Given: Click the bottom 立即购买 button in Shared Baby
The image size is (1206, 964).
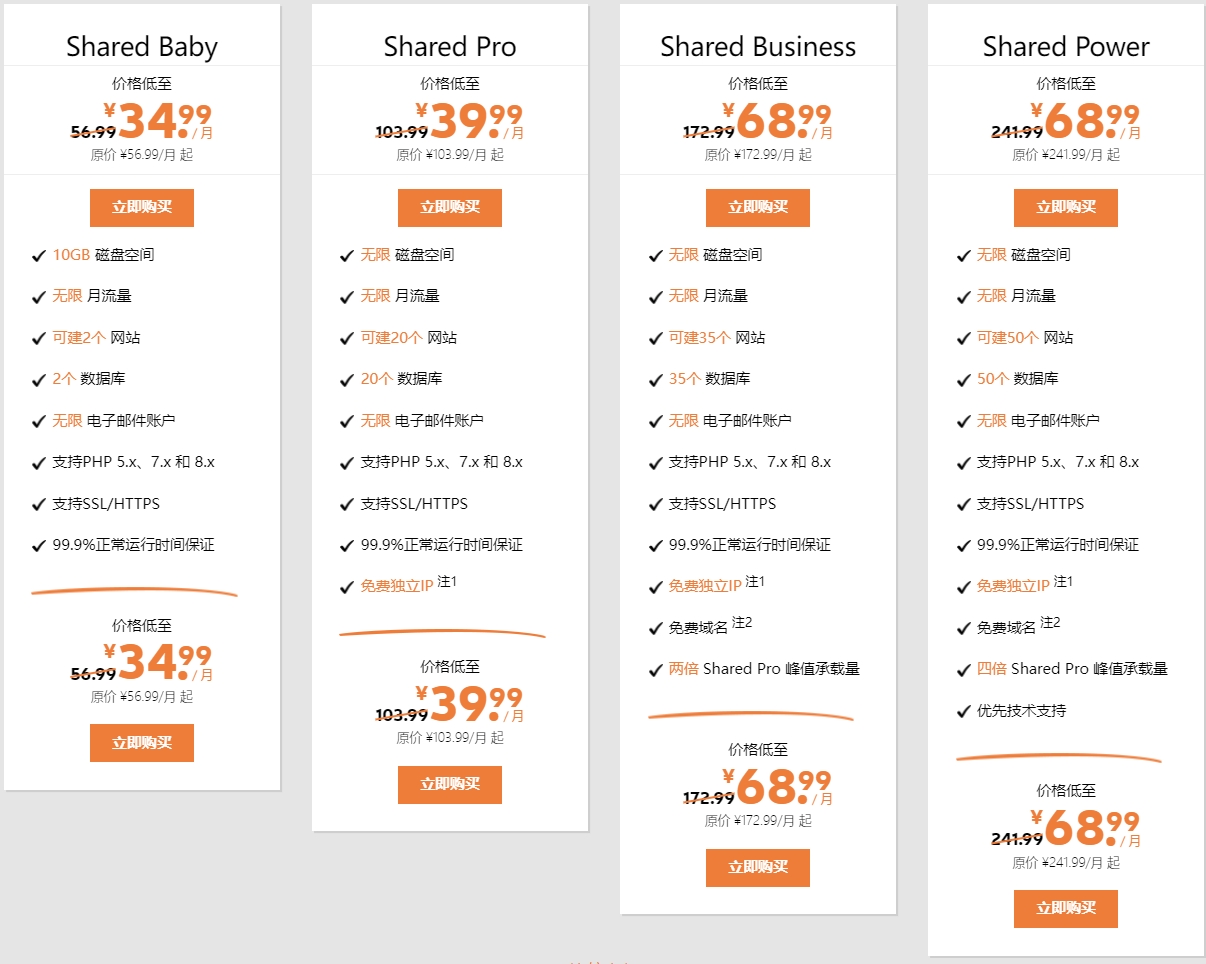Looking at the screenshot, I should 141,743.
